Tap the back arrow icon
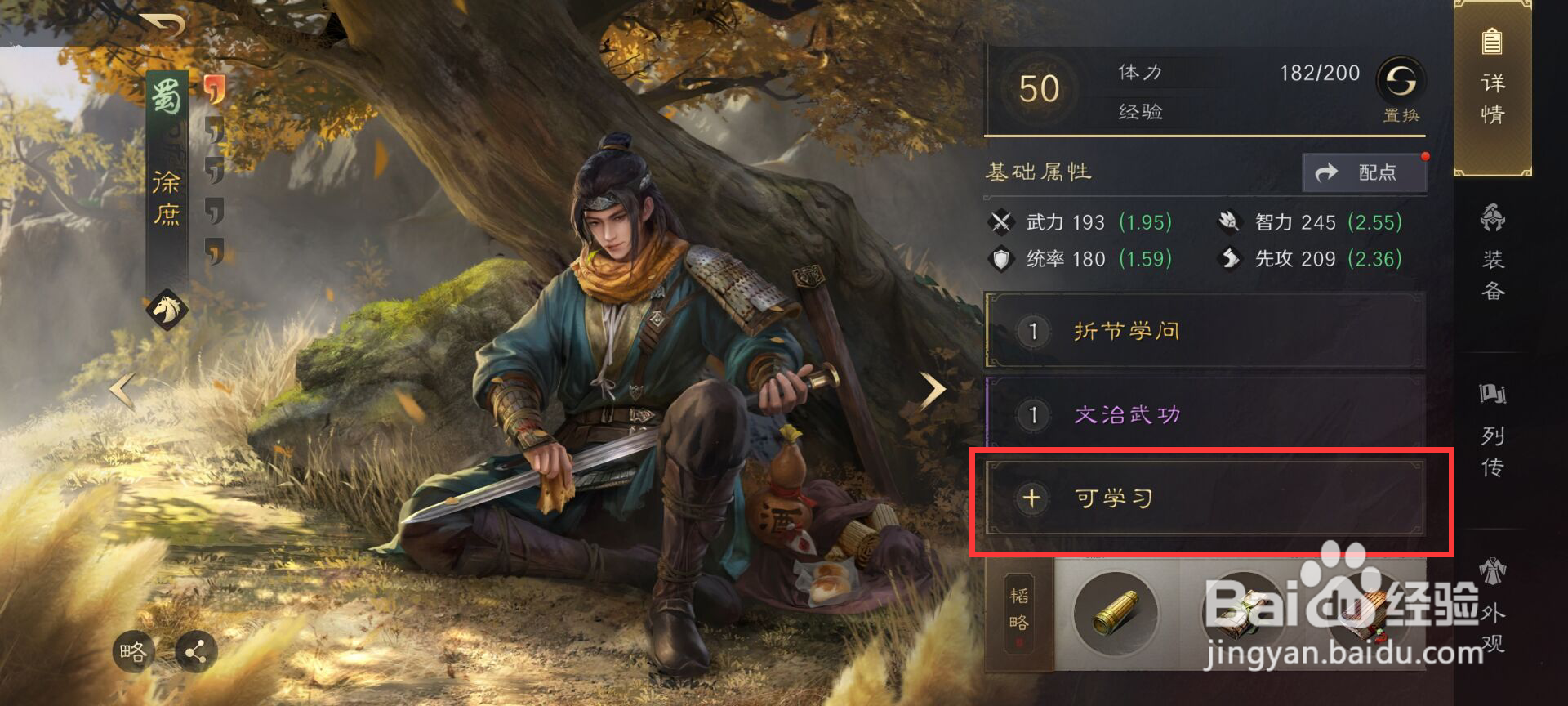The image size is (1568, 706). pos(163,26)
